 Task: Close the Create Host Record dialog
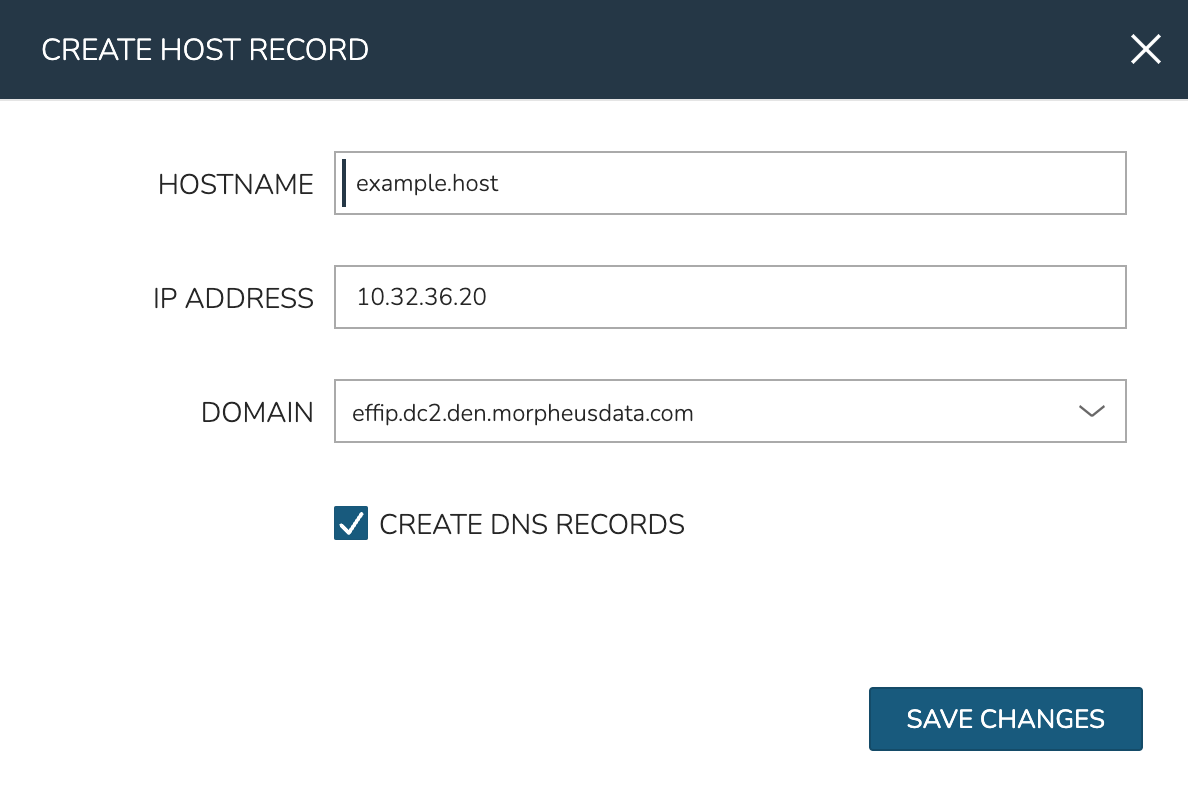pyautogui.click(x=1145, y=49)
